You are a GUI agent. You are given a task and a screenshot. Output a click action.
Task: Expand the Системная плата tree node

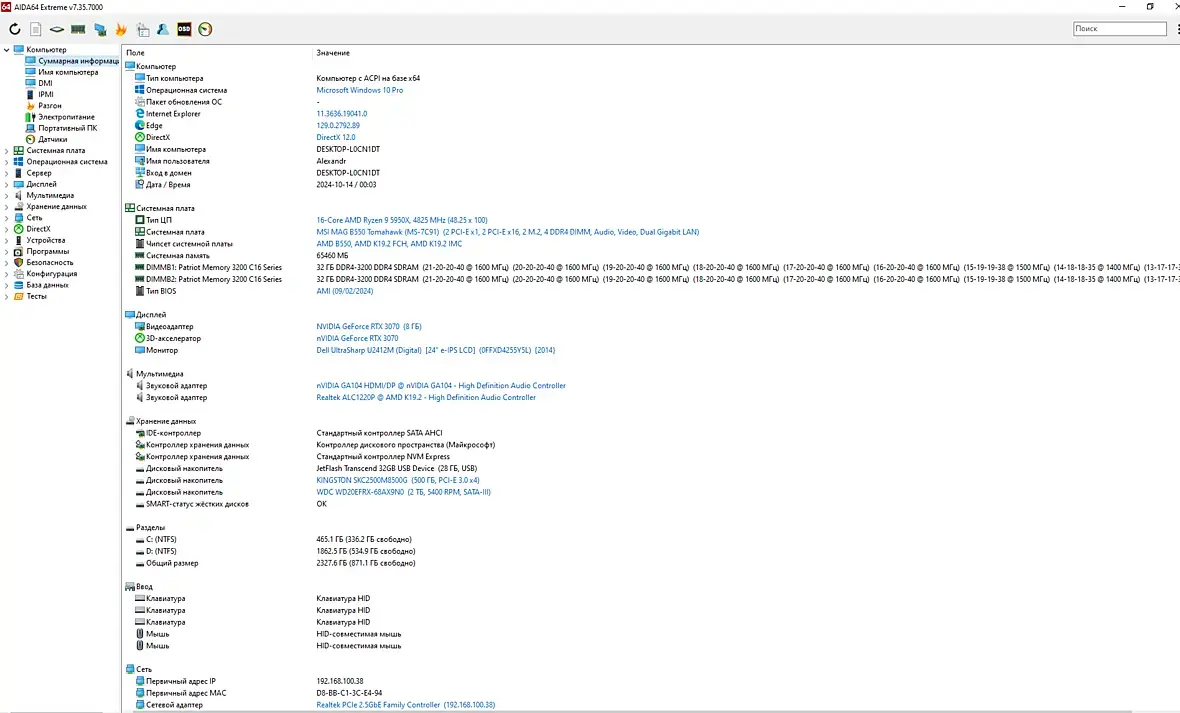[x=7, y=151]
